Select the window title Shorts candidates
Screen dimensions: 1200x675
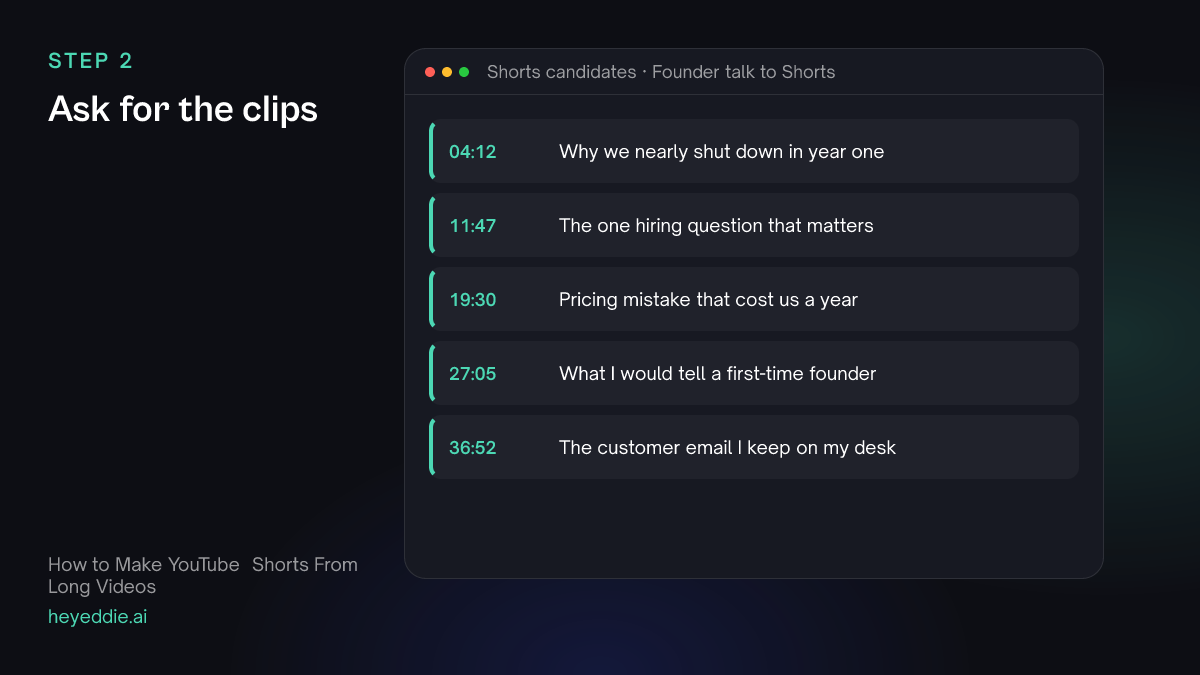(x=661, y=72)
